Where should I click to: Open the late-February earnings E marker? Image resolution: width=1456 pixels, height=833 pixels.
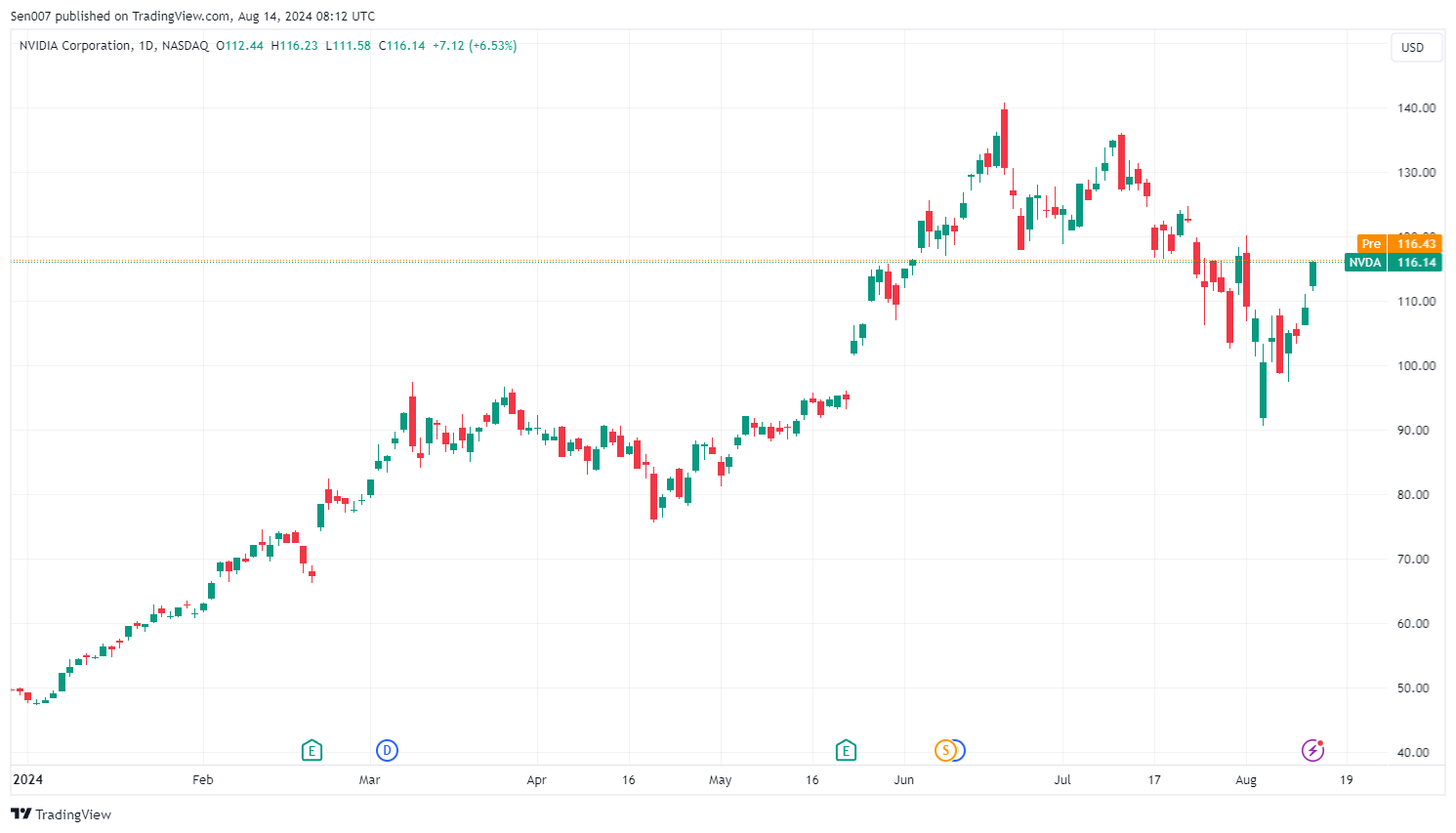[312, 750]
